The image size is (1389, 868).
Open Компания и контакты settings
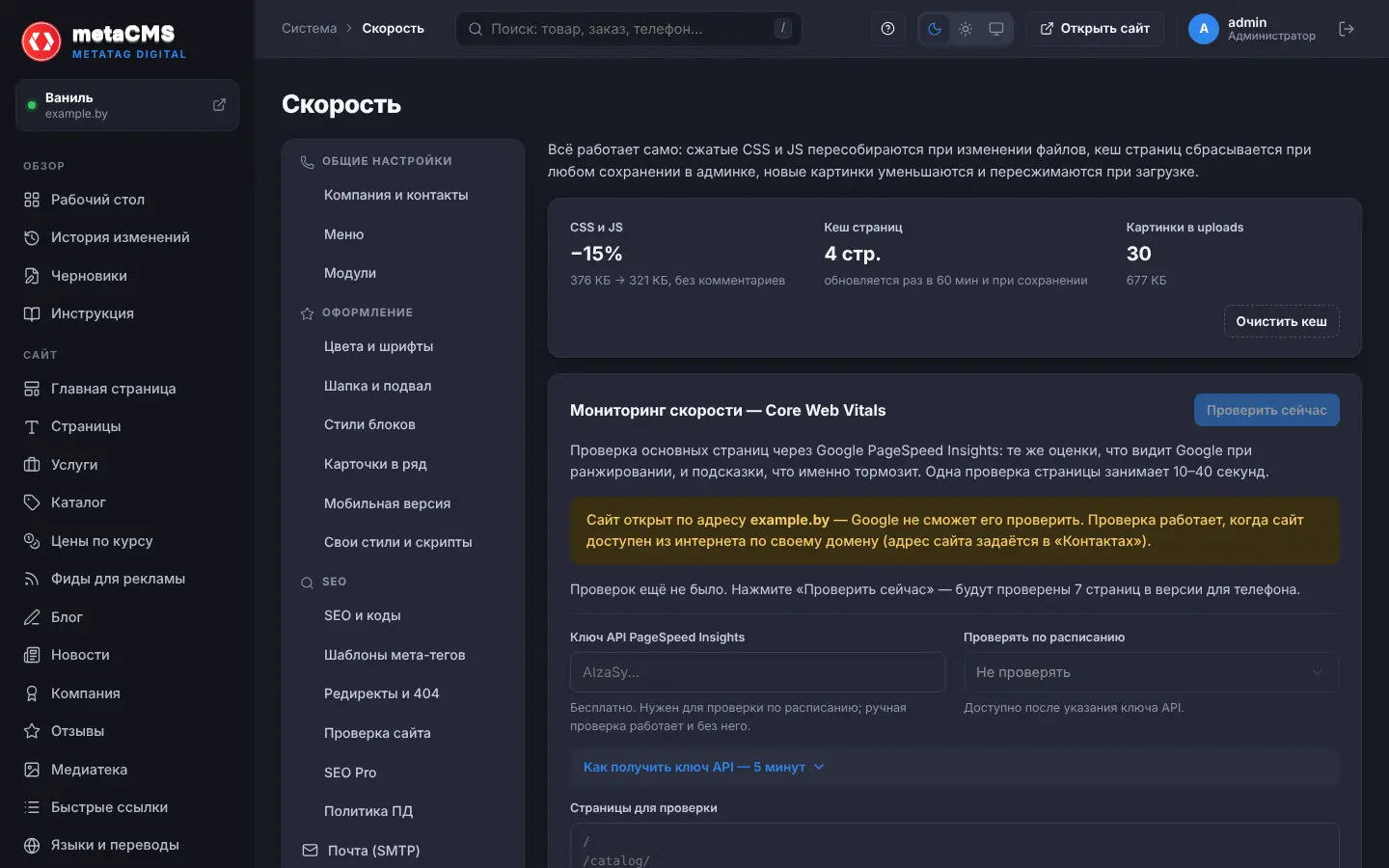point(395,195)
